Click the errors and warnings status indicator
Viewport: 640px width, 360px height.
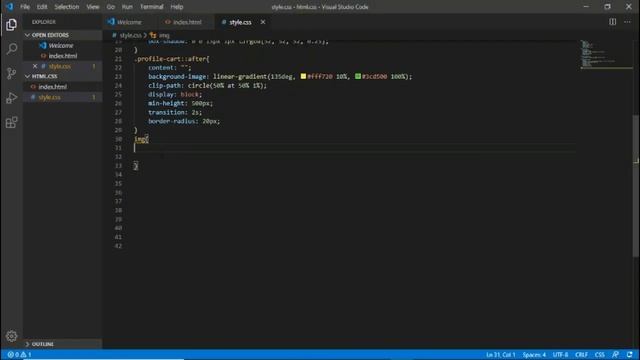click(x=19, y=355)
